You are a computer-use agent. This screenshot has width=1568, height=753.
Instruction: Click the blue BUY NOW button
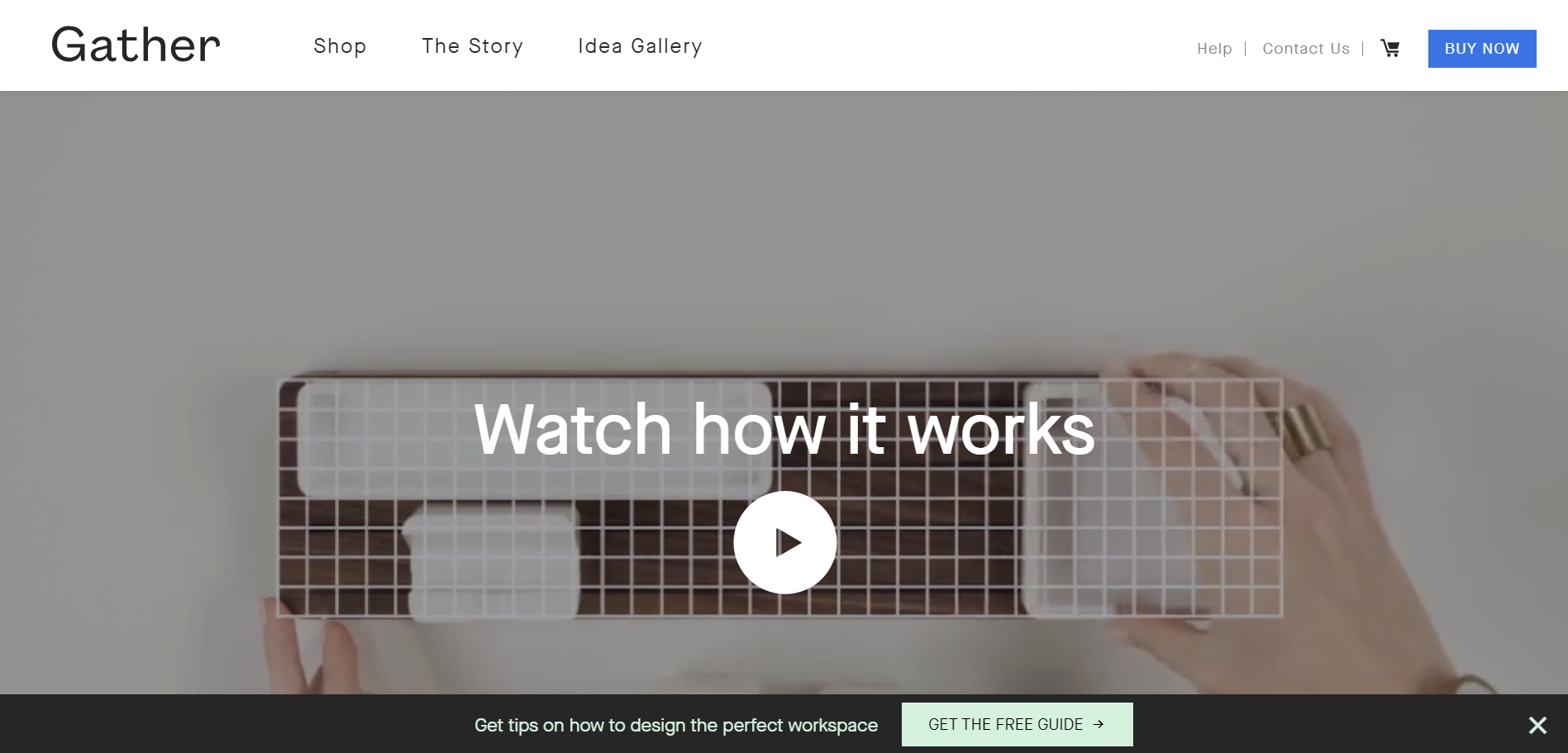(1482, 49)
